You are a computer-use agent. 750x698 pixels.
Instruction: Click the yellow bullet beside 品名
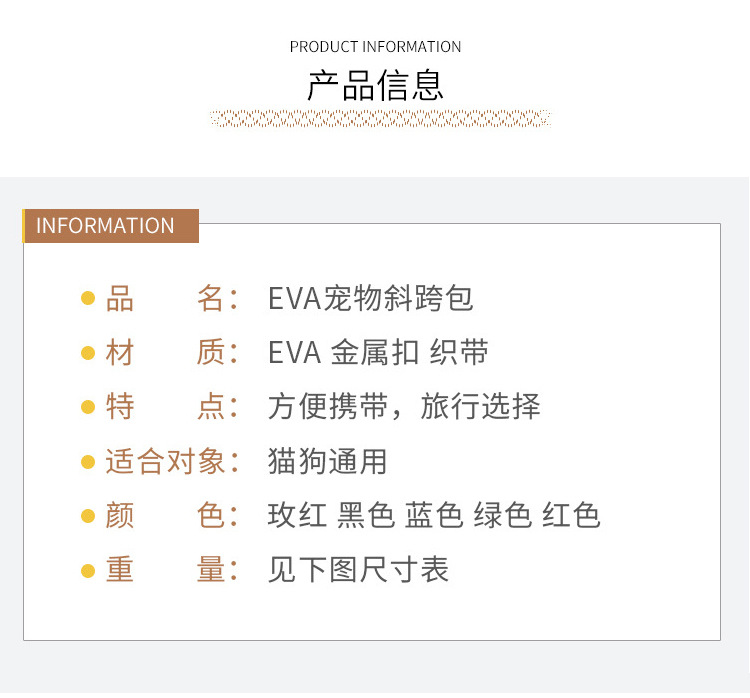pyautogui.click(x=88, y=298)
